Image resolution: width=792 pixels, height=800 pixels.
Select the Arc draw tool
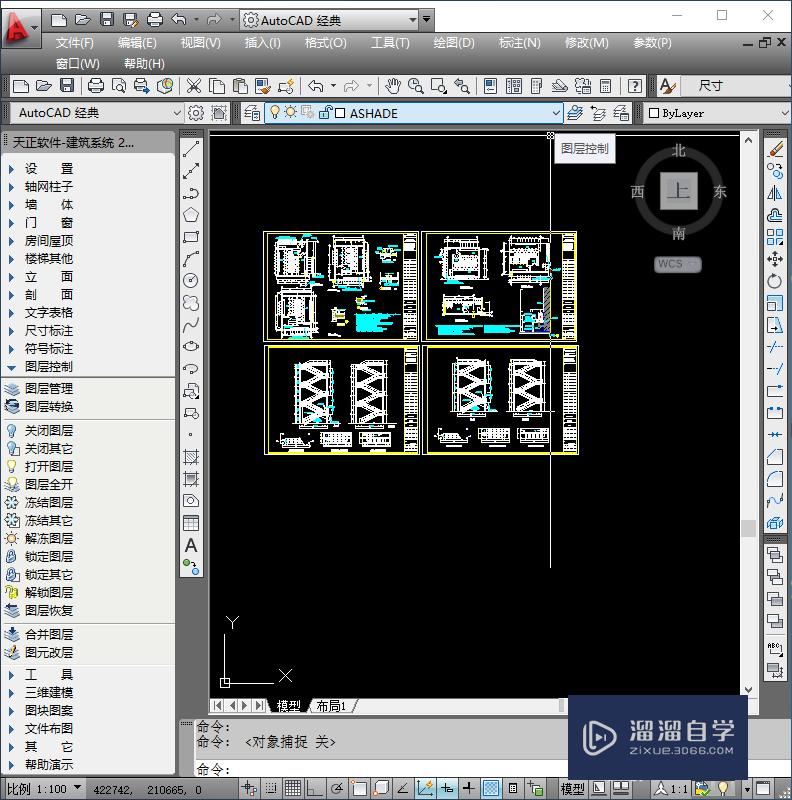tap(191, 259)
